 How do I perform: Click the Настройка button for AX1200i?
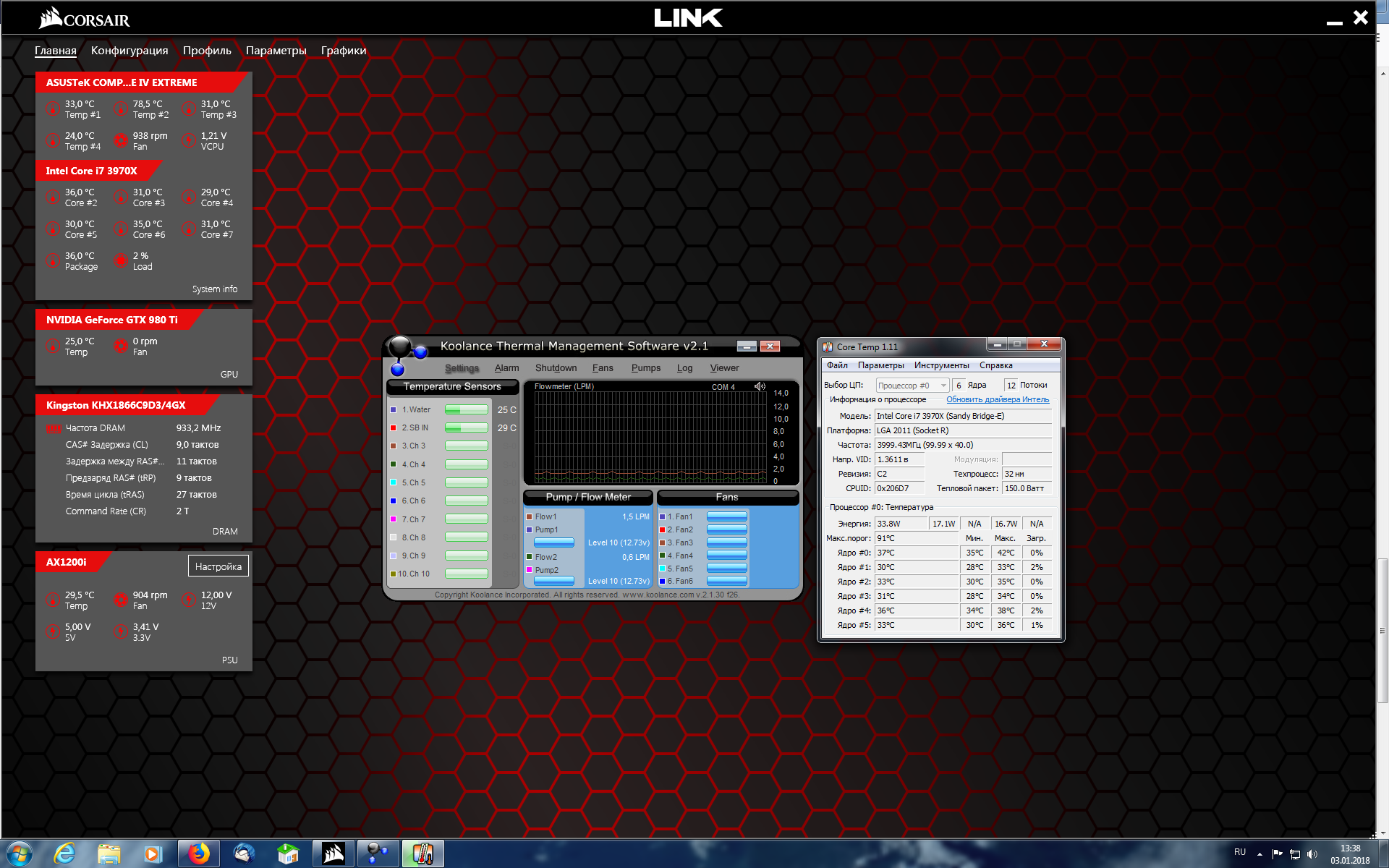(x=218, y=566)
